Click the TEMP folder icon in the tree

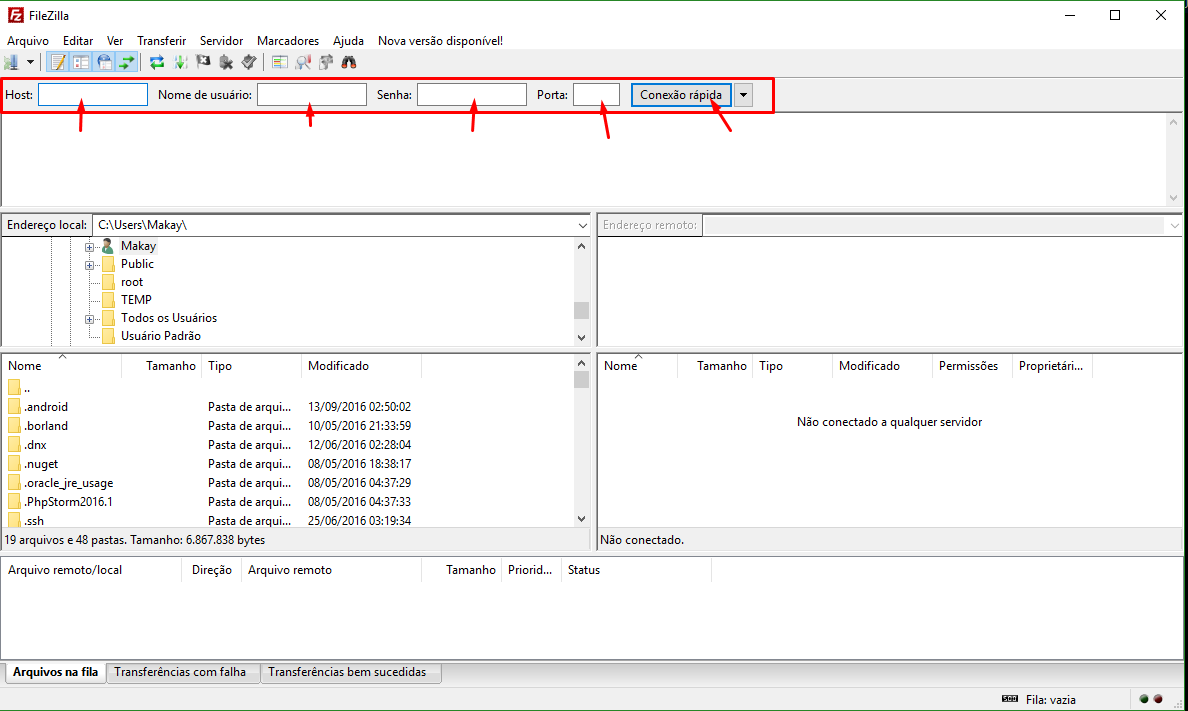click(108, 299)
